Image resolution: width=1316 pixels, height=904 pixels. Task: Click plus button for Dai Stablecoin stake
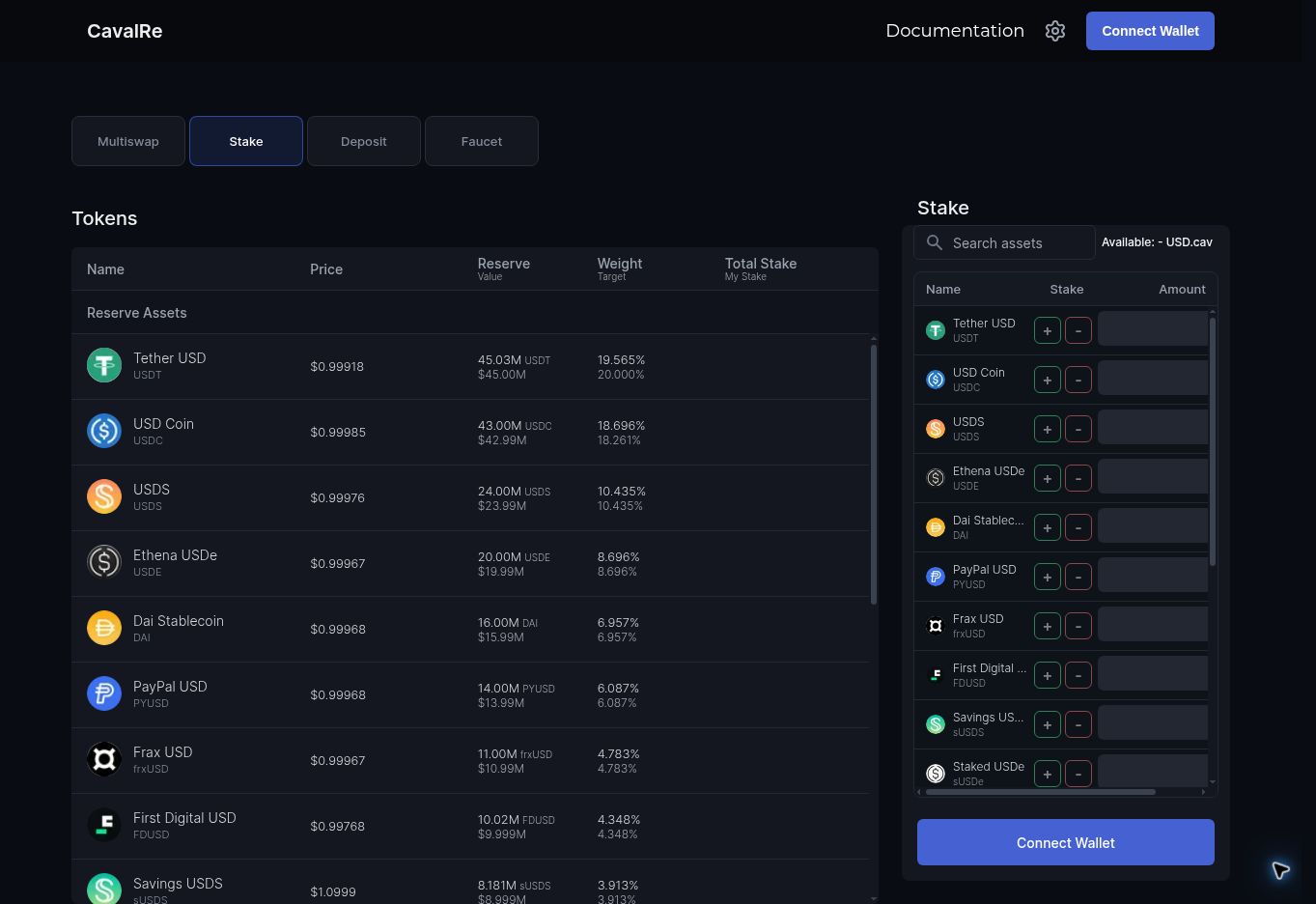point(1048,527)
